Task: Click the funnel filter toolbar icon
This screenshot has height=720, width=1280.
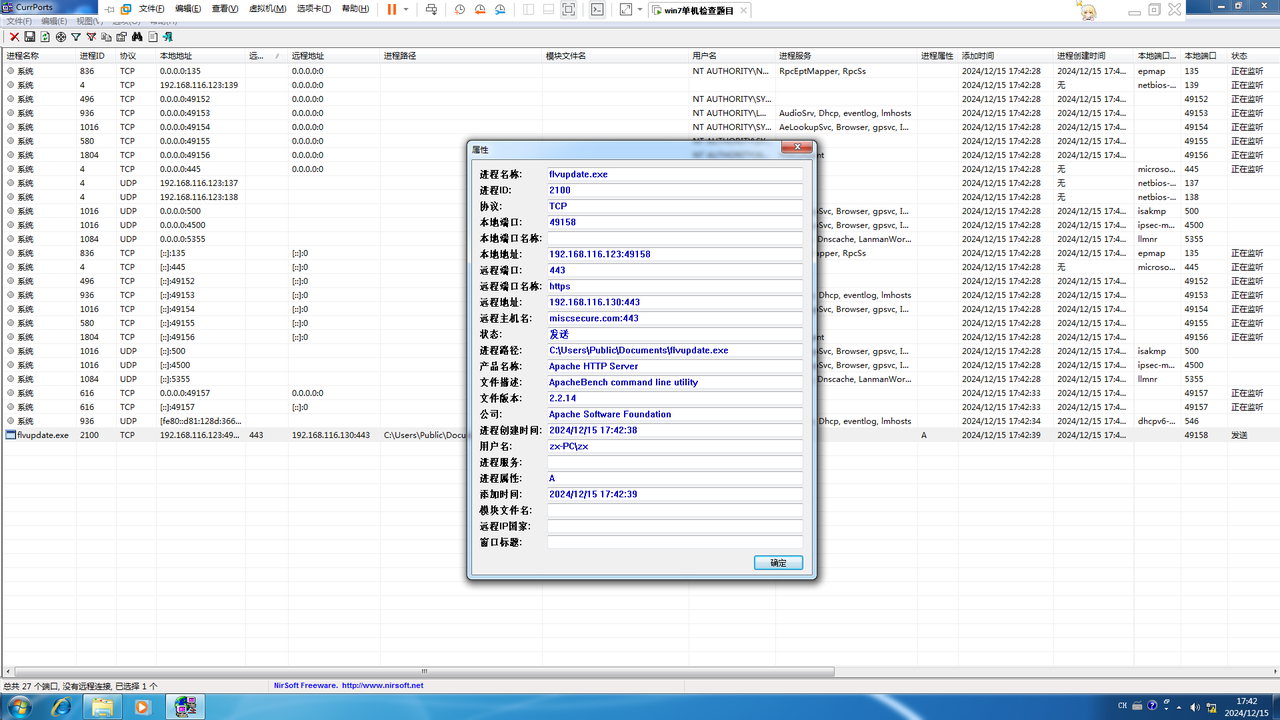Action: click(76, 37)
